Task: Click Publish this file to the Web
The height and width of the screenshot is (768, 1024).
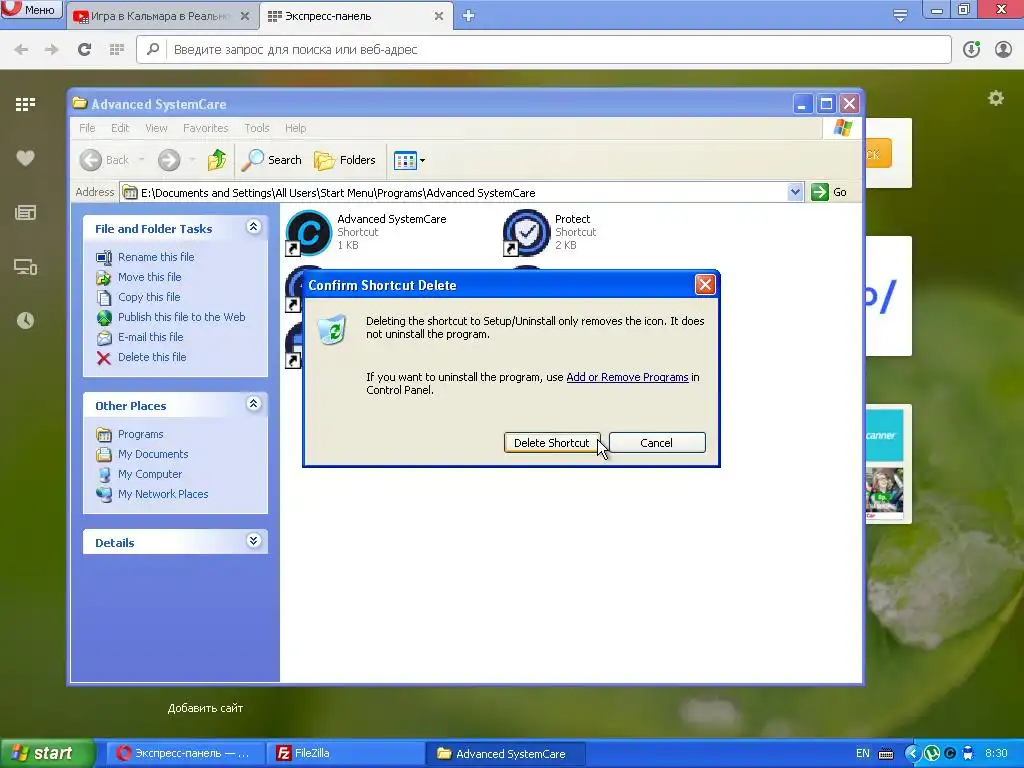Action: [x=182, y=317]
